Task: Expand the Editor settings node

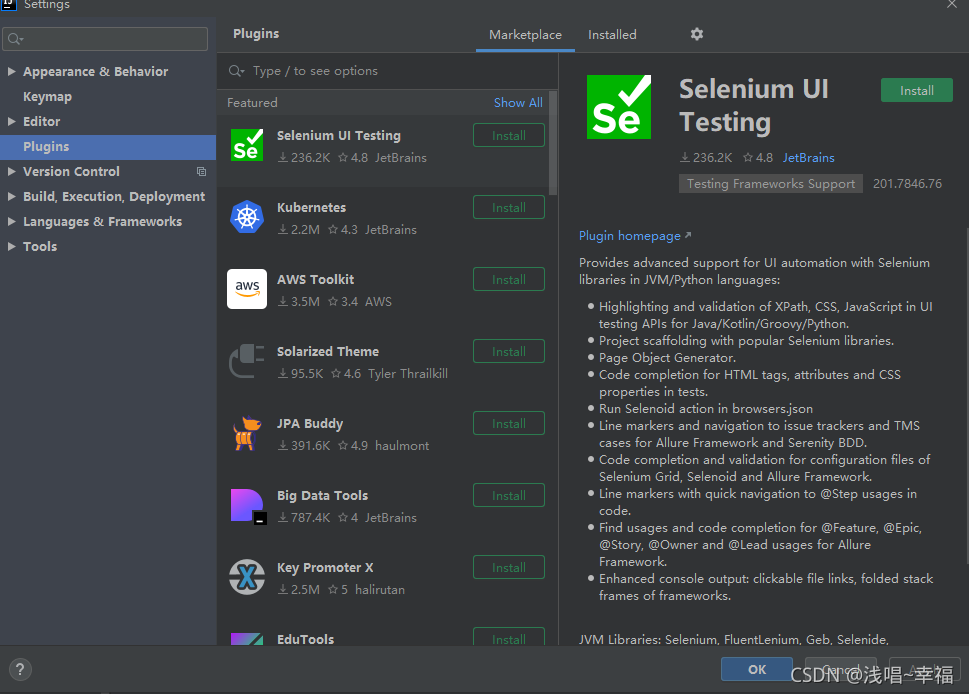Action: [x=12, y=122]
